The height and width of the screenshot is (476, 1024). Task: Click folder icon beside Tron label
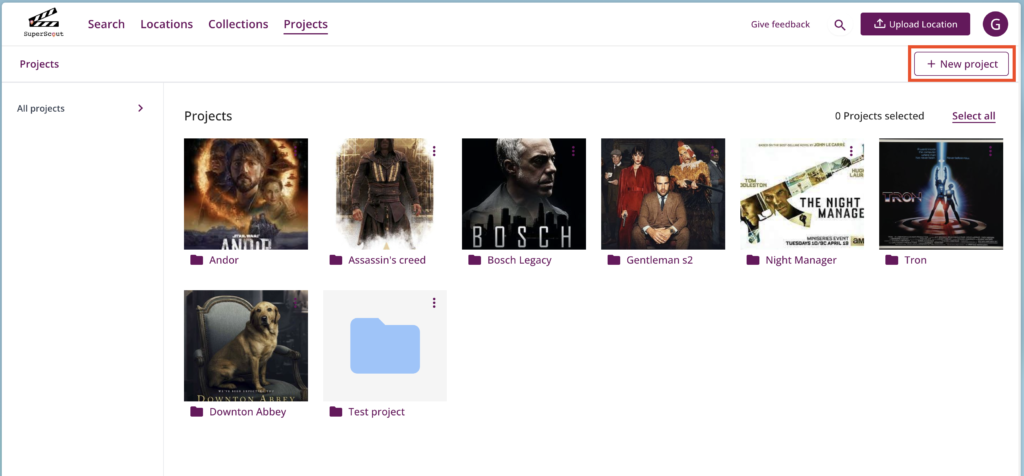[x=892, y=260]
